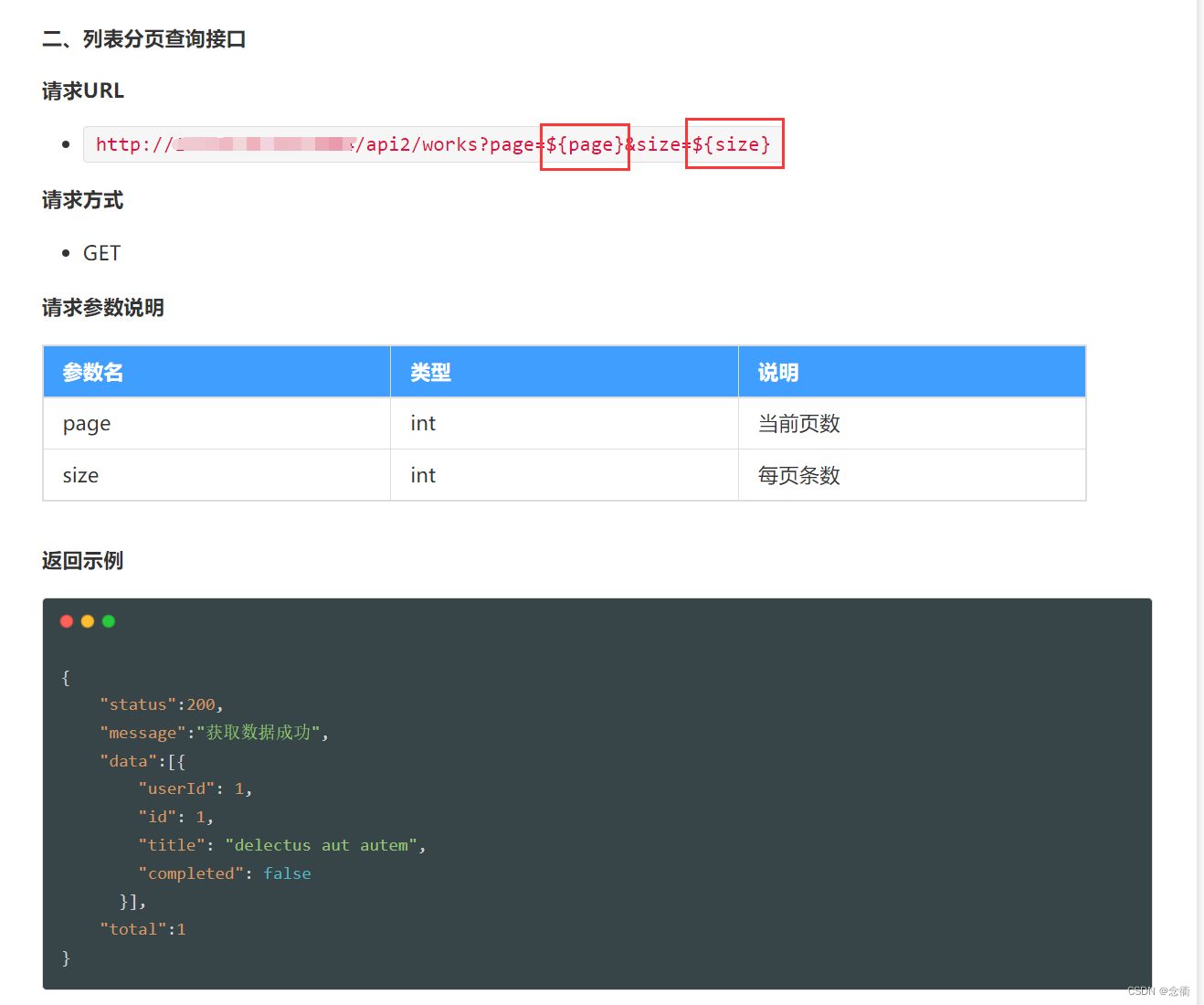Image resolution: width=1204 pixels, height=1005 pixels.
Task: Click the green dot on the code window
Action: click(108, 621)
